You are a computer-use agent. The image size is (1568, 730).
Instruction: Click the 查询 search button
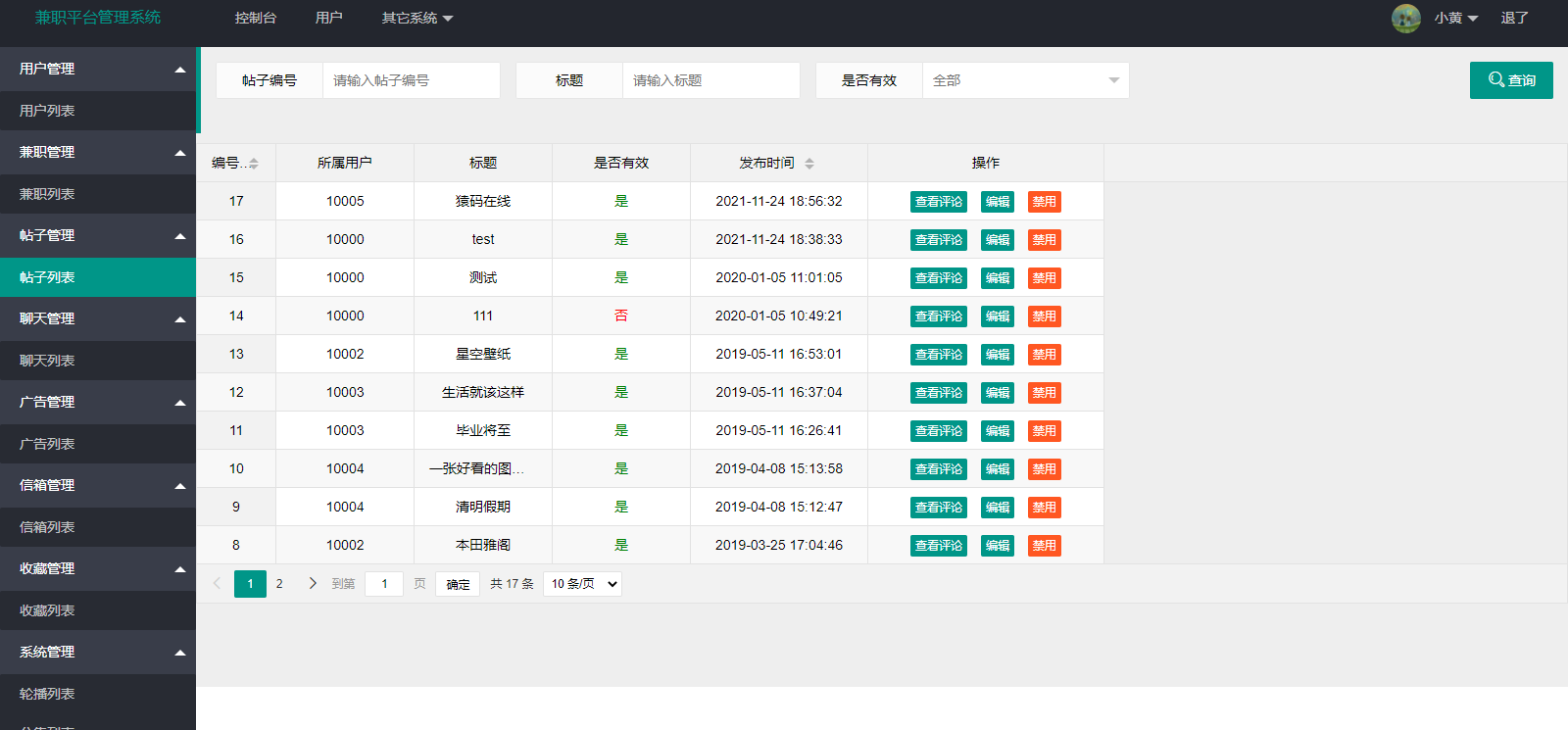pos(1510,80)
